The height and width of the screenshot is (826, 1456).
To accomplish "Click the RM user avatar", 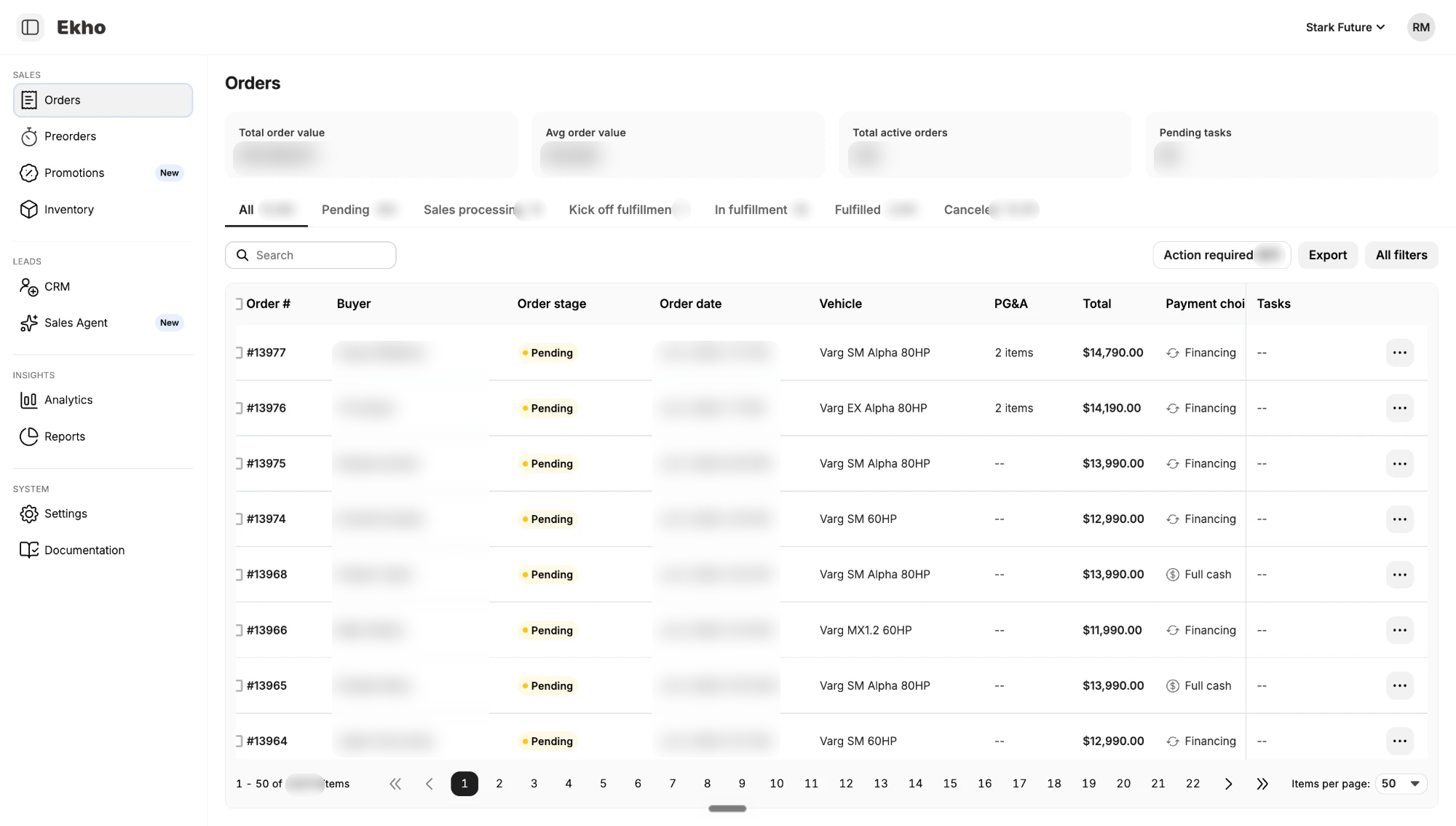I will (1420, 27).
